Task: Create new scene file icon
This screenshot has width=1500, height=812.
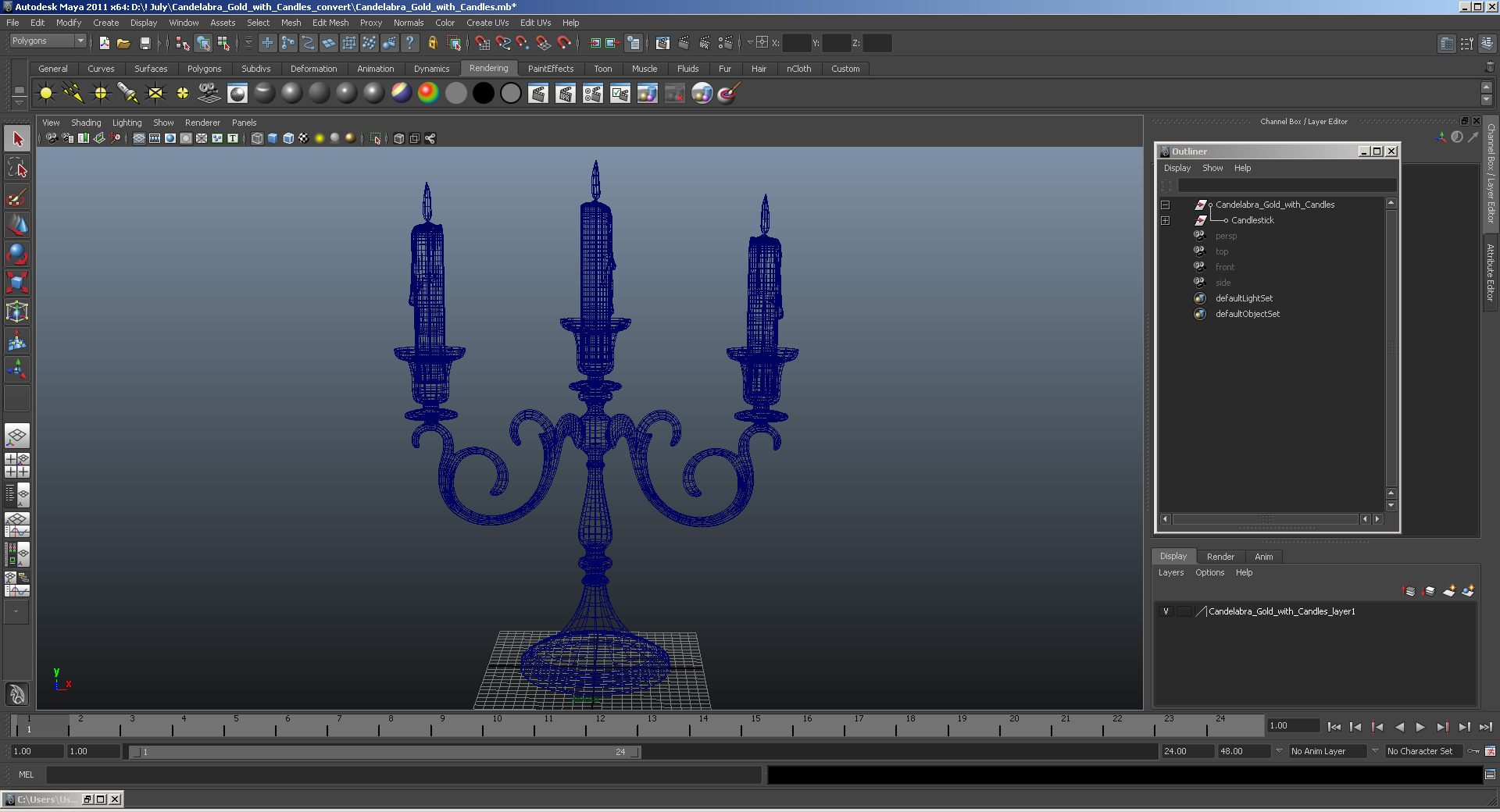Action: (104, 43)
